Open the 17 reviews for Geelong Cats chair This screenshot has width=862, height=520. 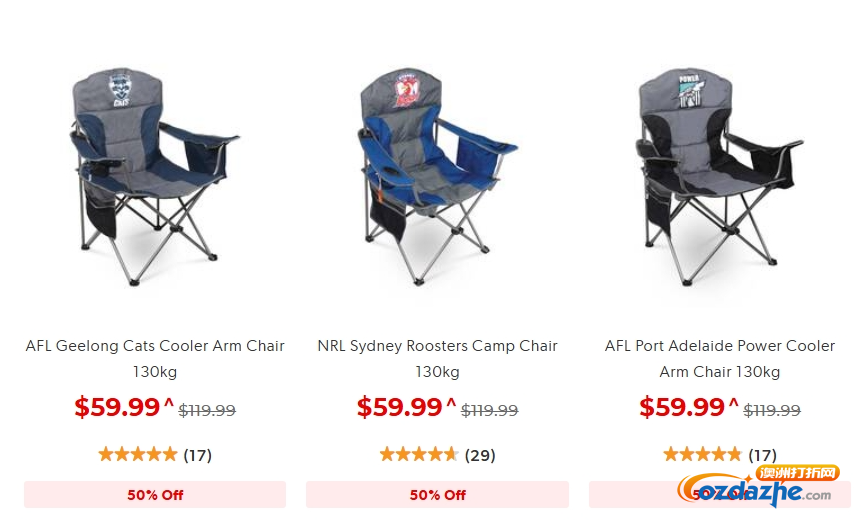198,455
